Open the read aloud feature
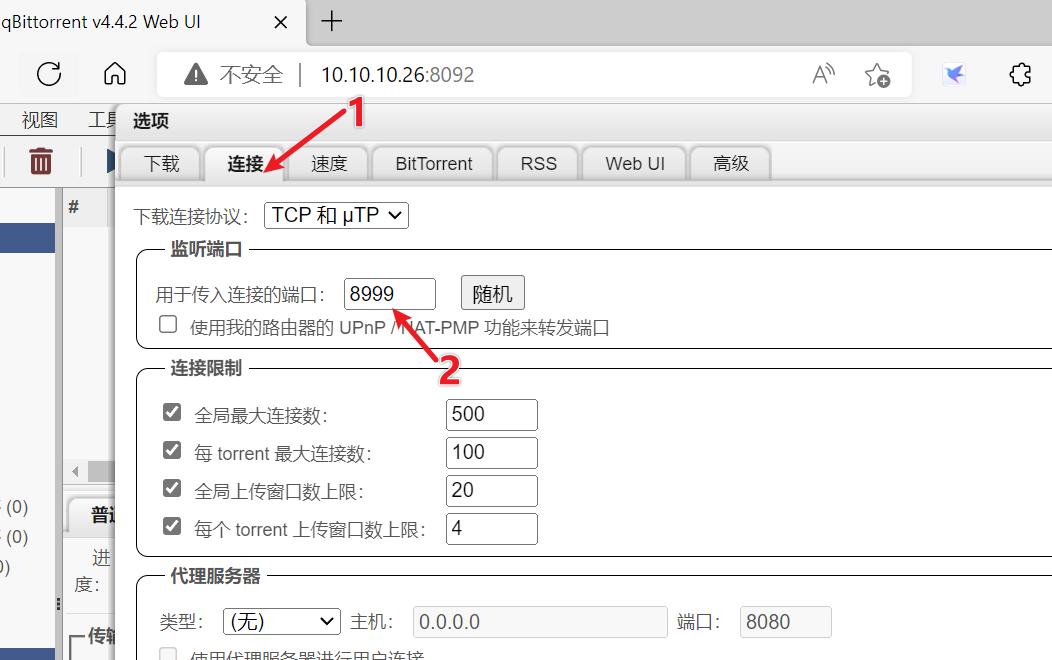Screen dimensions: 1052x660 [x=823, y=74]
